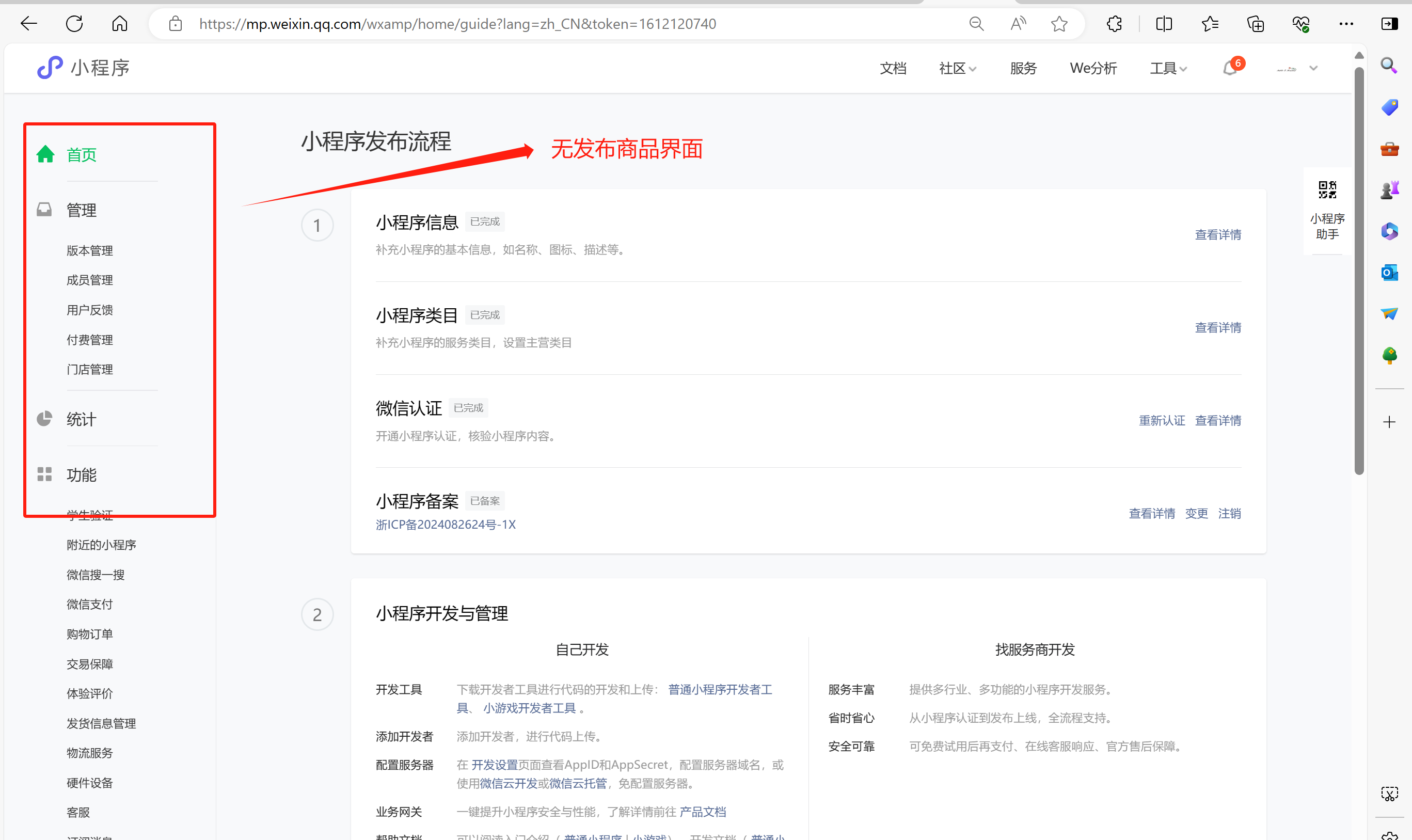1412x840 pixels.
Task: Open 门店管理 in the sidebar
Action: (89, 370)
